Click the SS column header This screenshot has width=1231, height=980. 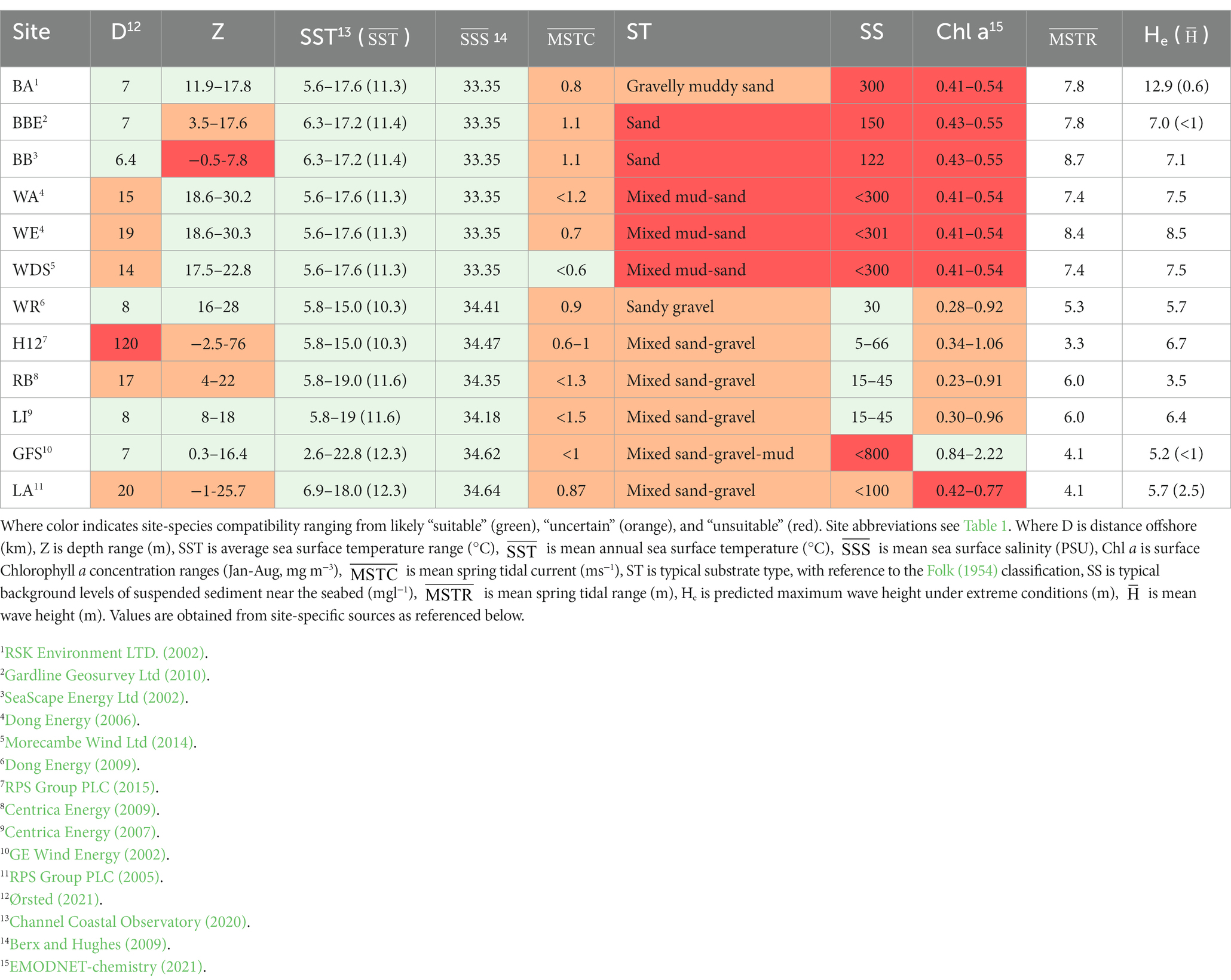(871, 38)
